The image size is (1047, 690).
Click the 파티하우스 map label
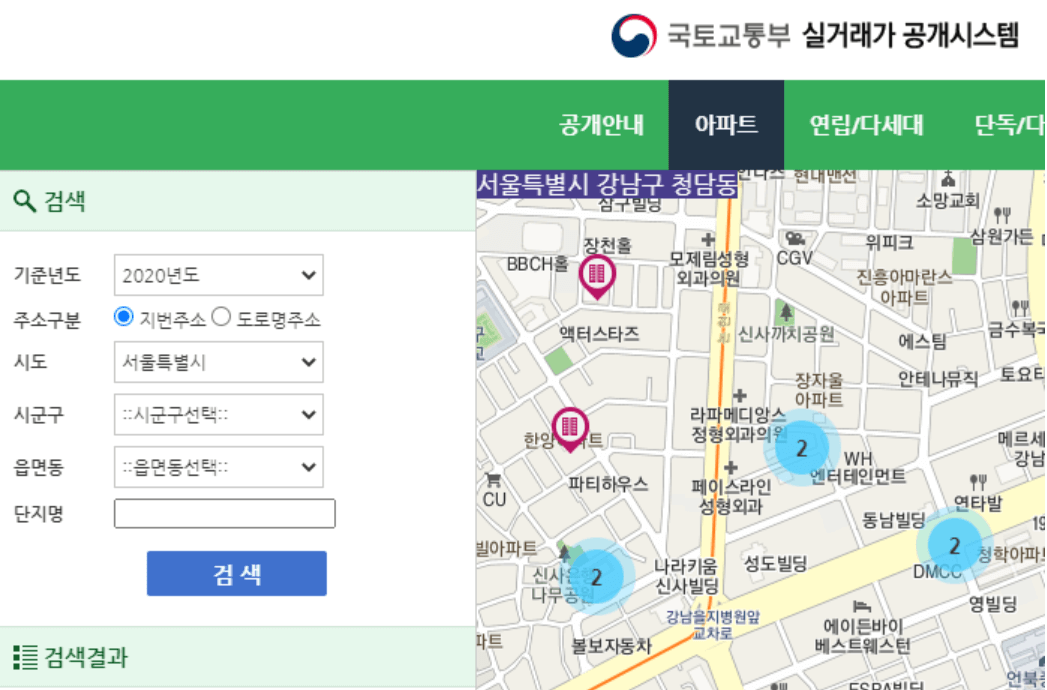click(608, 484)
